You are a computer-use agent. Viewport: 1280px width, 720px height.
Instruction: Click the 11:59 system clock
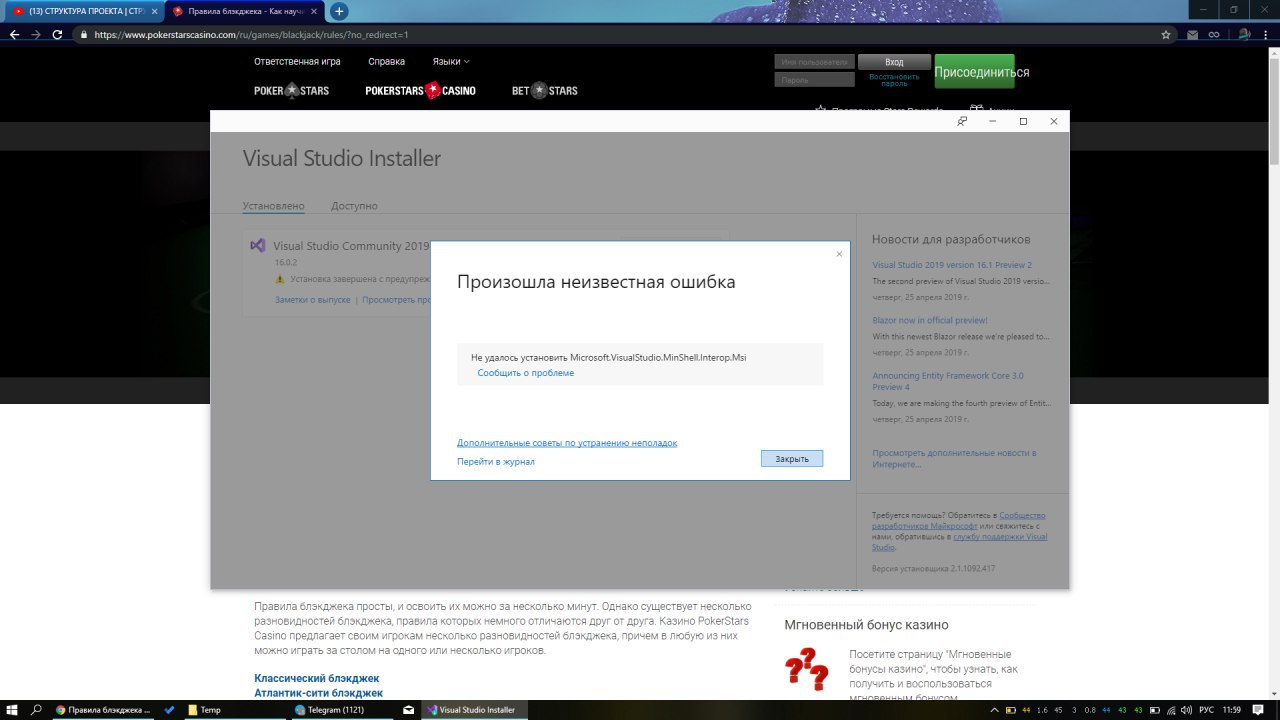click(1232, 709)
